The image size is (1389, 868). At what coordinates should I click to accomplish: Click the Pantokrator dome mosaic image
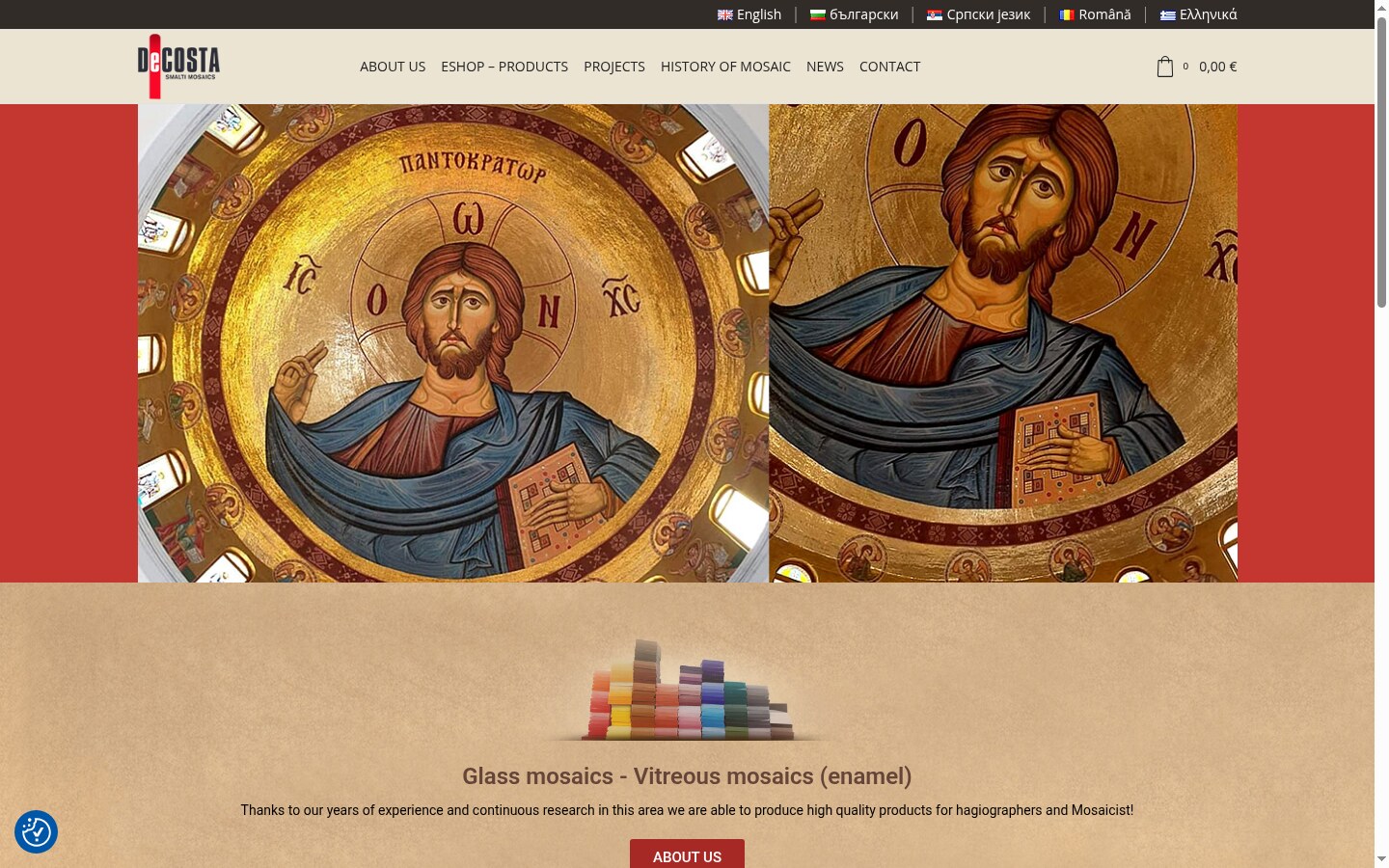453,343
